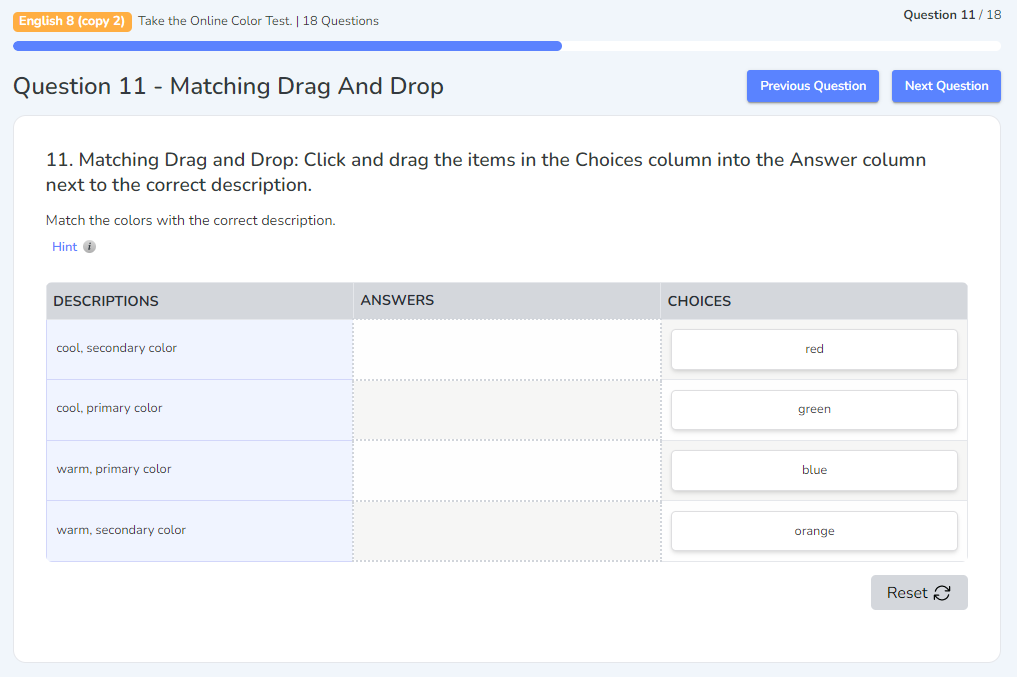Select the red choice card
This screenshot has width=1017, height=677.
point(814,350)
